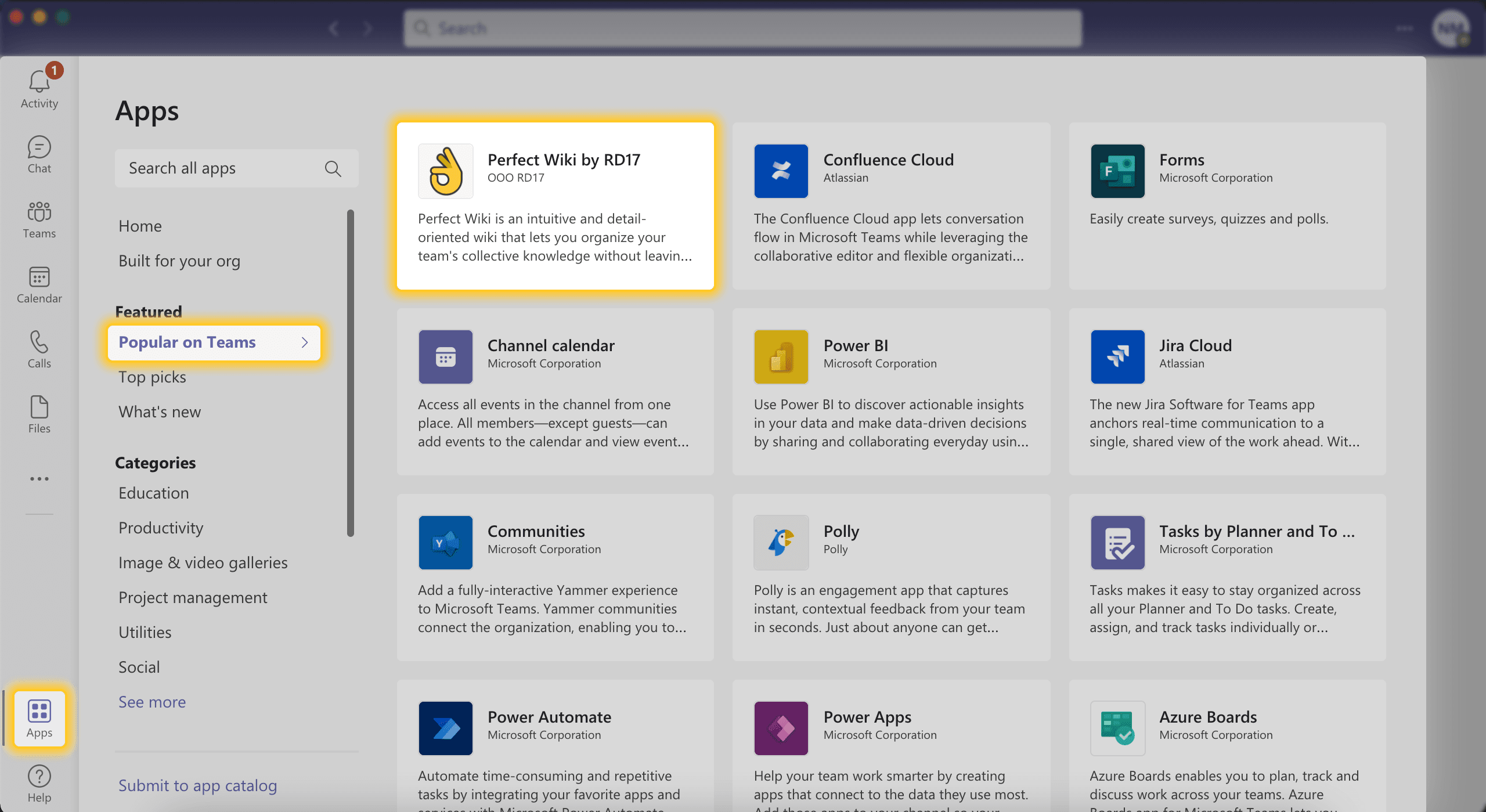Screen dimensions: 1486x812
Task: Open the Project management category
Action: coord(193,598)
